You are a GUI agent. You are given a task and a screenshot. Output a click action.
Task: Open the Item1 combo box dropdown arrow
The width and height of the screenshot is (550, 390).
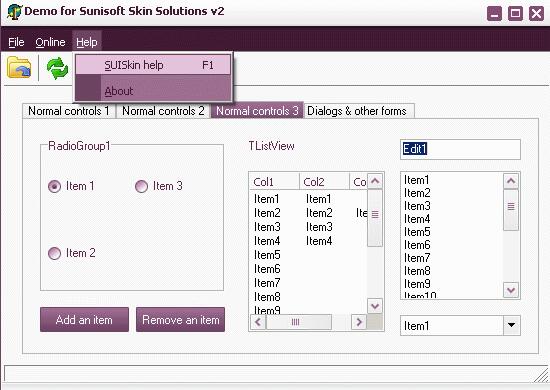[x=511, y=325]
